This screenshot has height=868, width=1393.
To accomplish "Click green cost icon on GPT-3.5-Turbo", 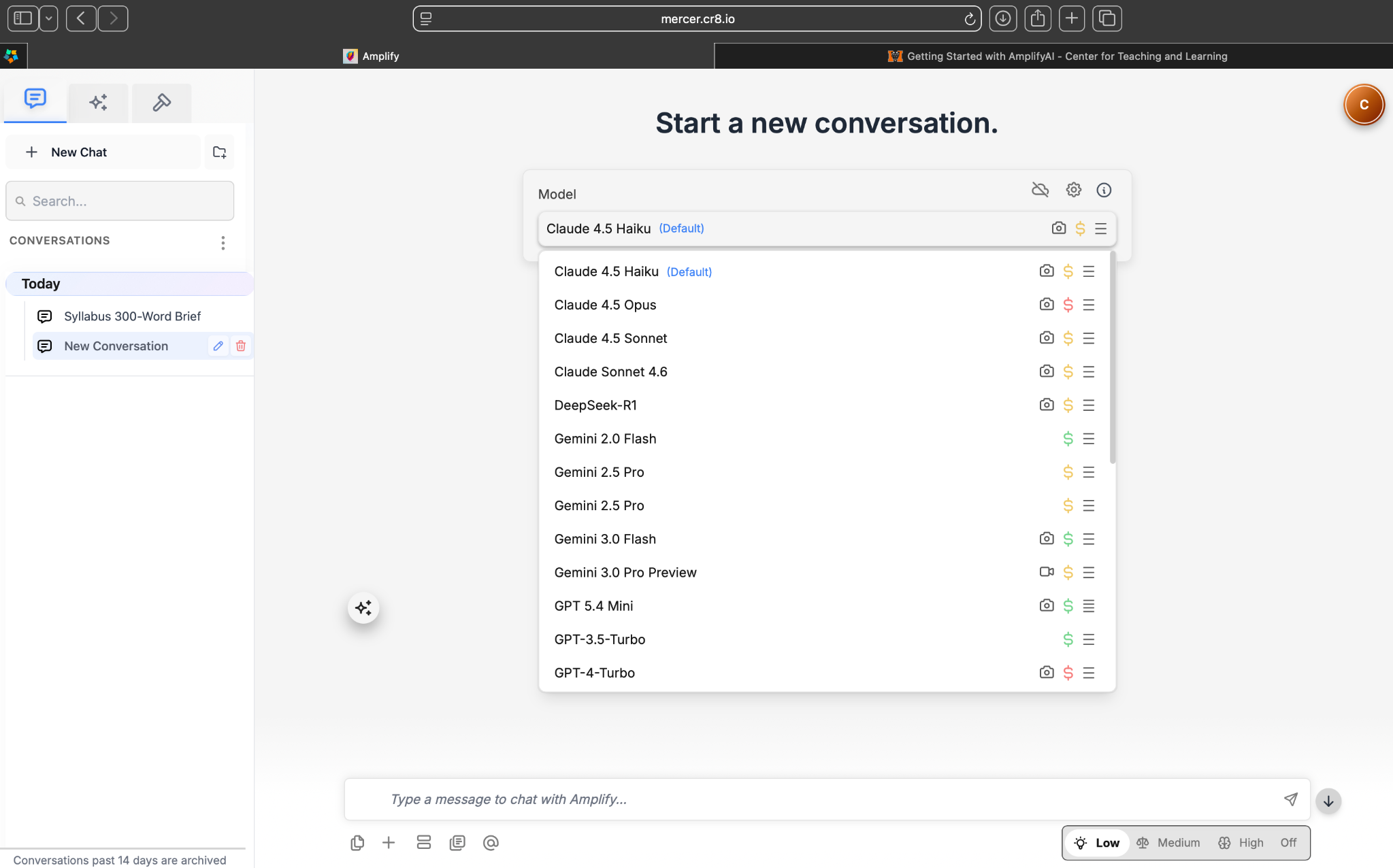I will pos(1068,639).
